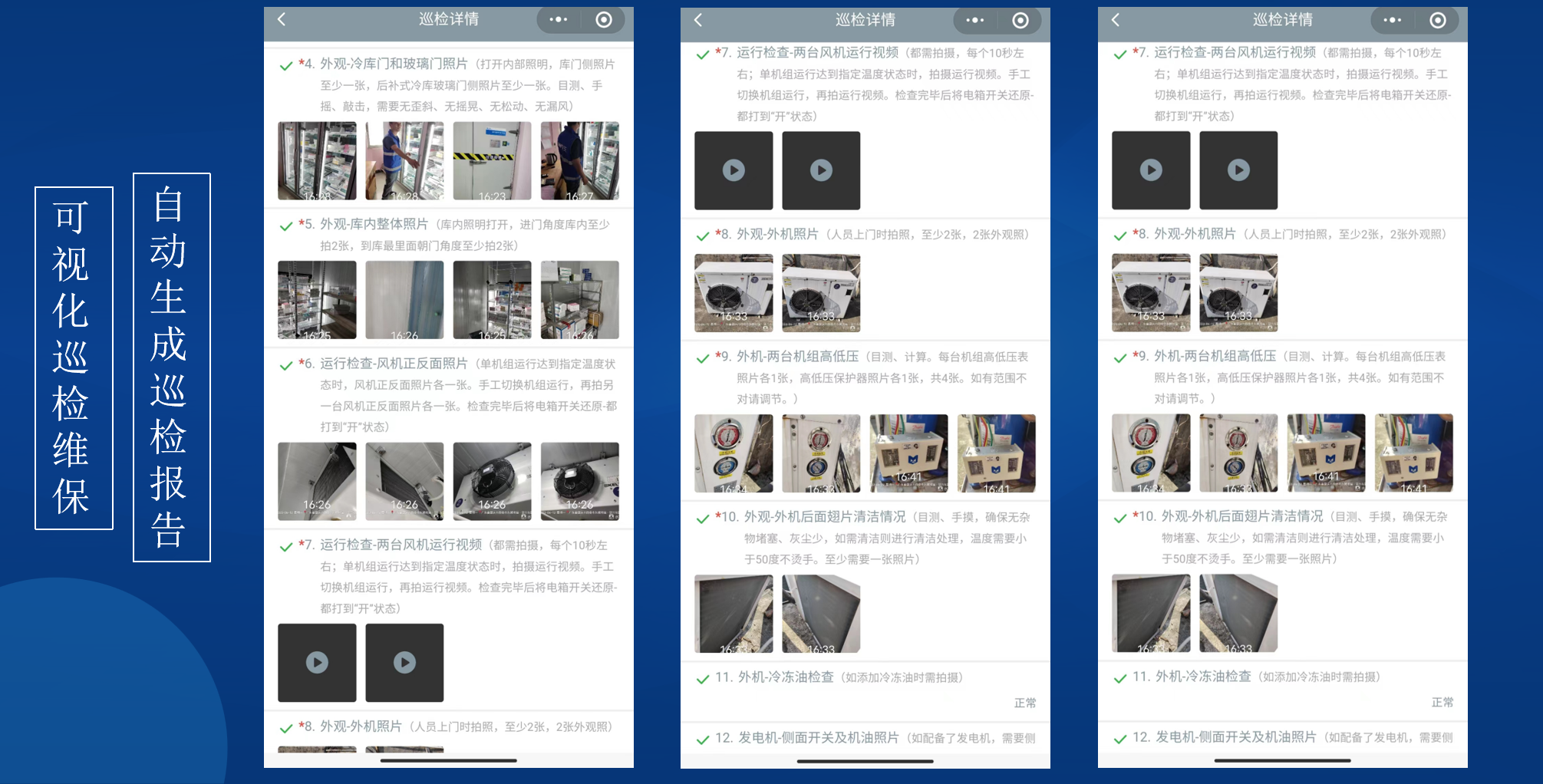Play the second fan video on the middle screen

820,170
